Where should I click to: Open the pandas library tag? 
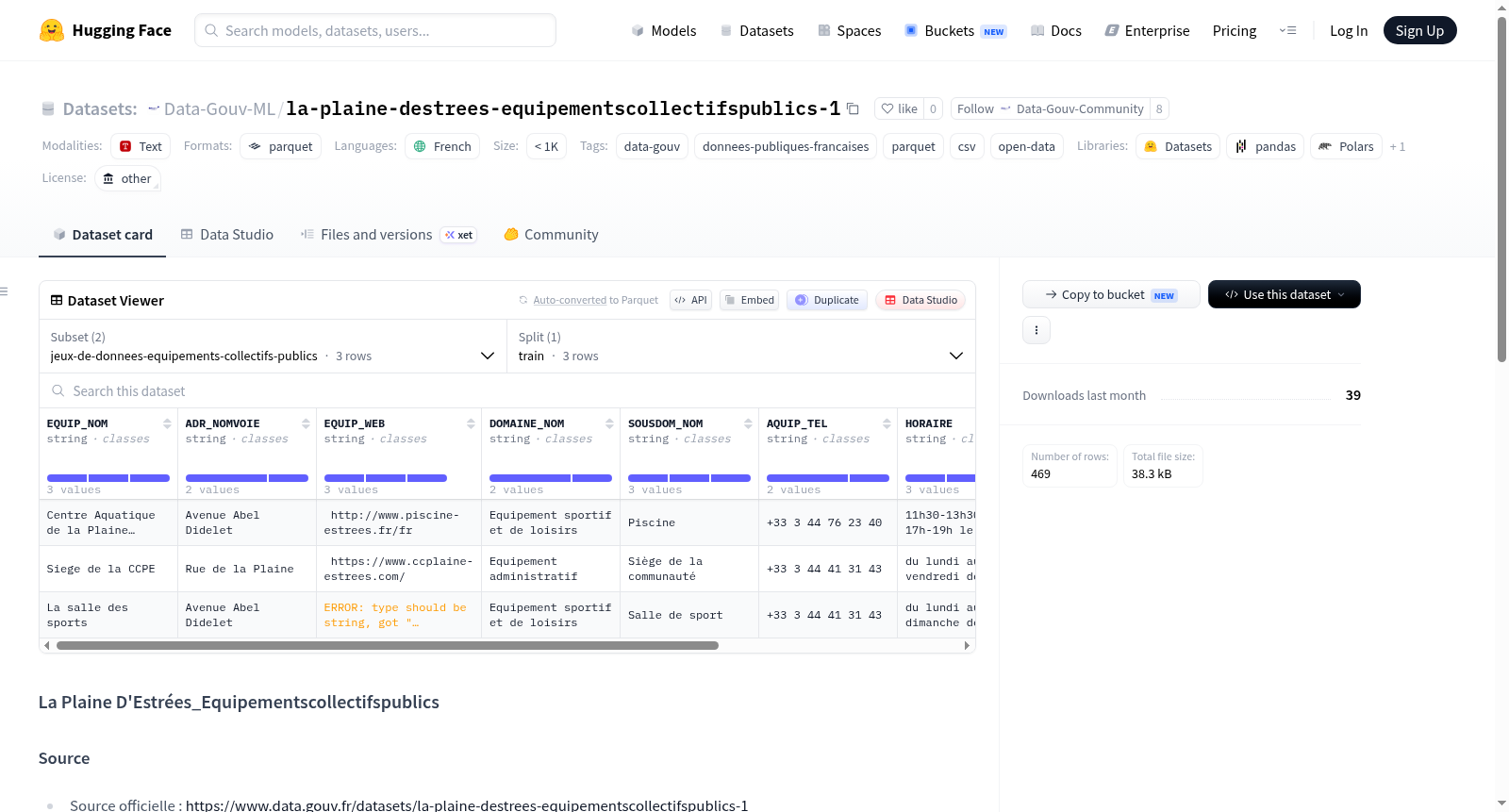point(1266,146)
